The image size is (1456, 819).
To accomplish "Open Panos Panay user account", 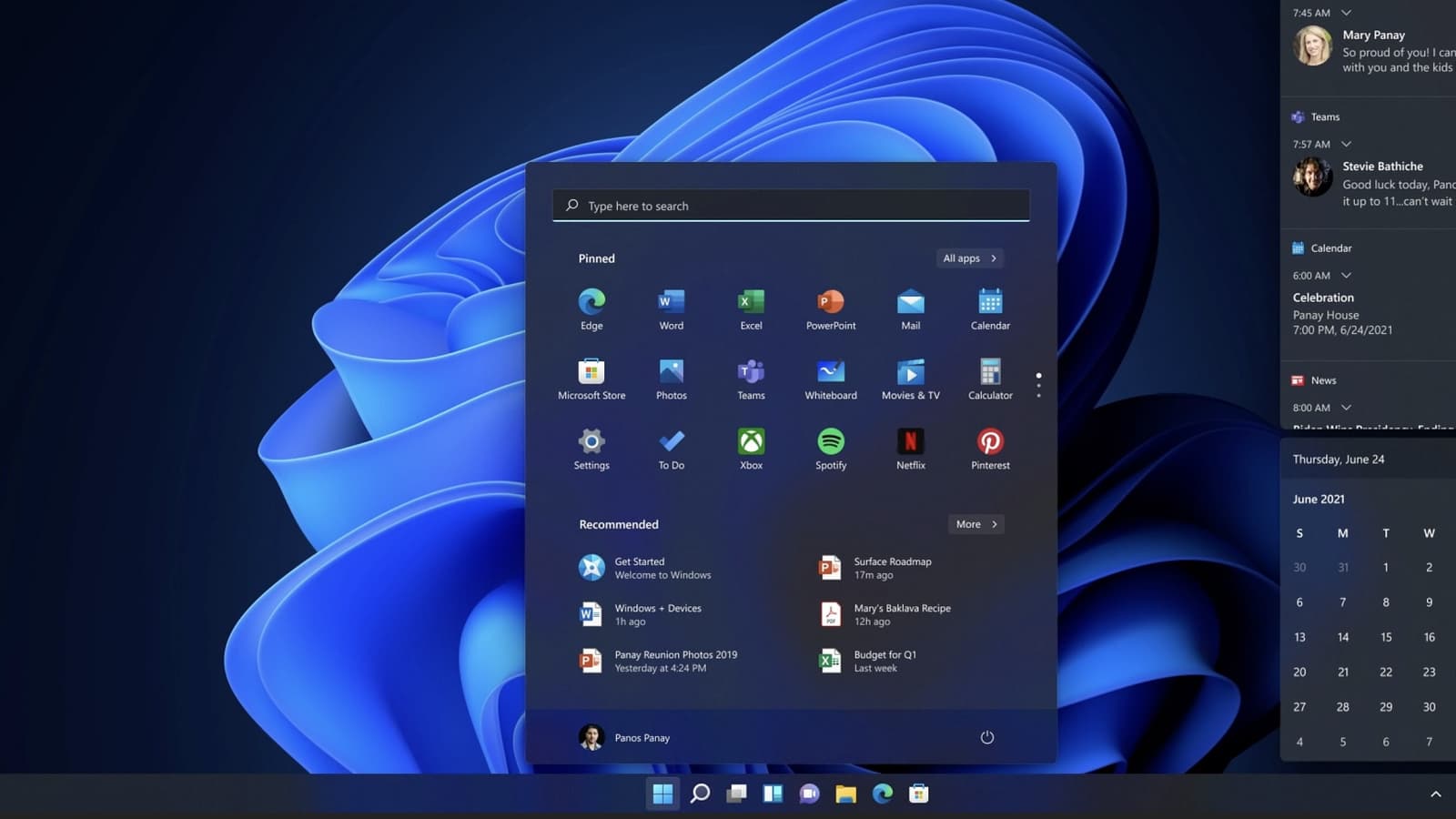I will click(624, 737).
